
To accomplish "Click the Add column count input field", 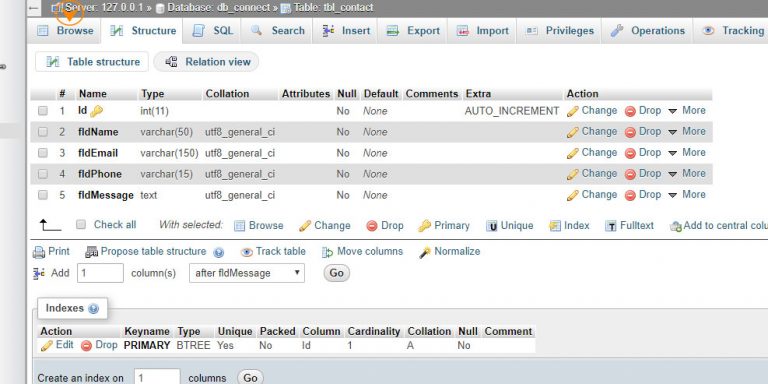I will click(x=100, y=273).
